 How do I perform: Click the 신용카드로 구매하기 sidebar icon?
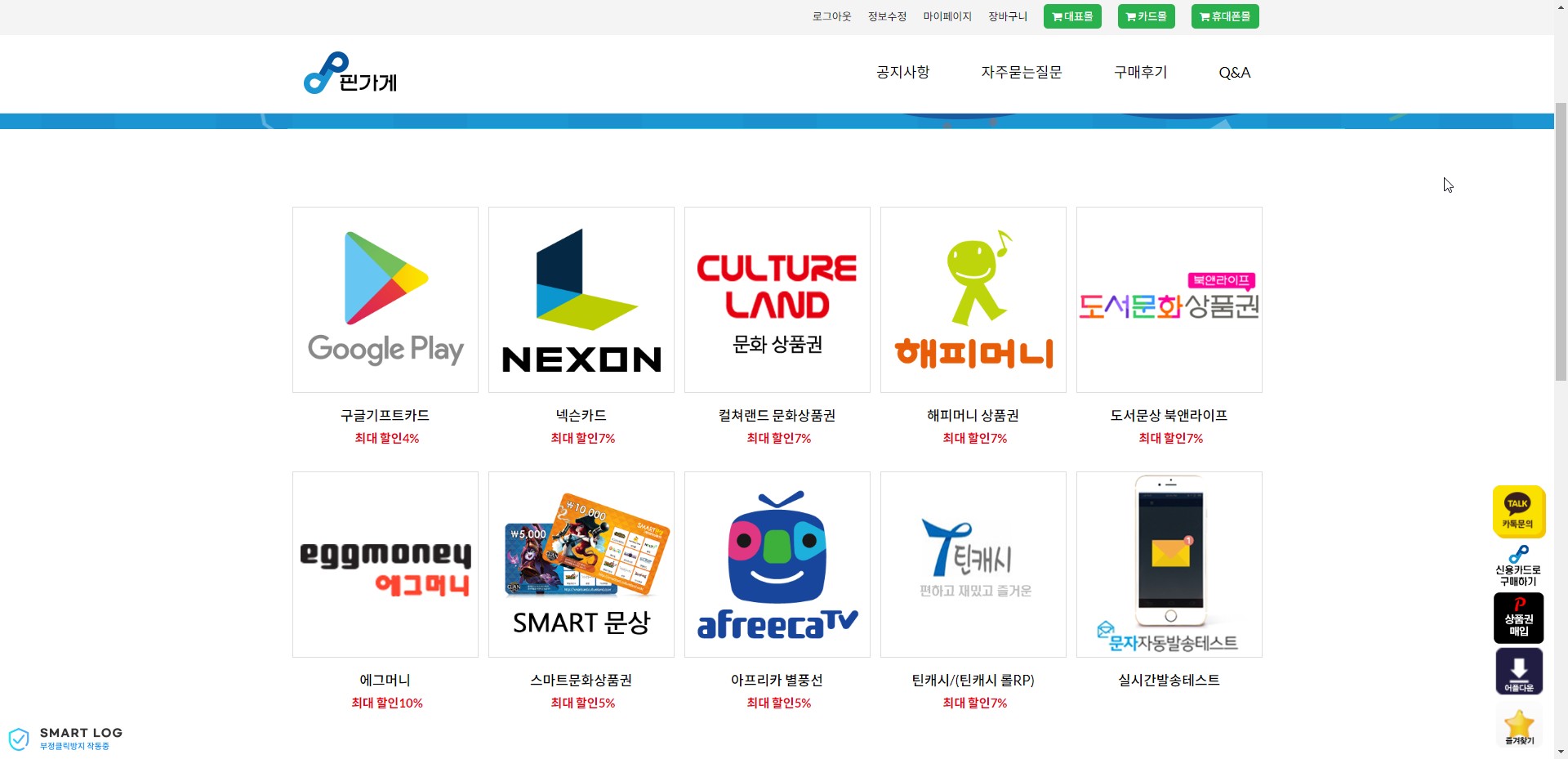[1518, 566]
